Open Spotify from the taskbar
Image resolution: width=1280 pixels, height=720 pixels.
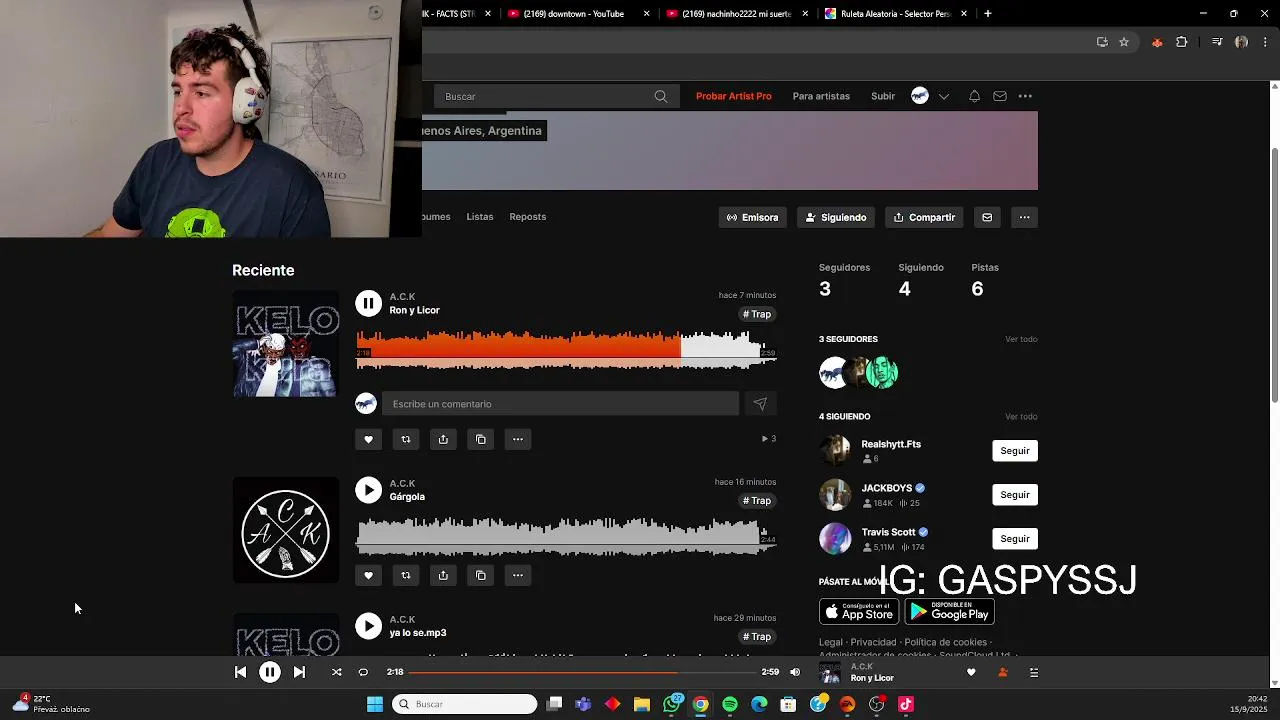coord(730,704)
